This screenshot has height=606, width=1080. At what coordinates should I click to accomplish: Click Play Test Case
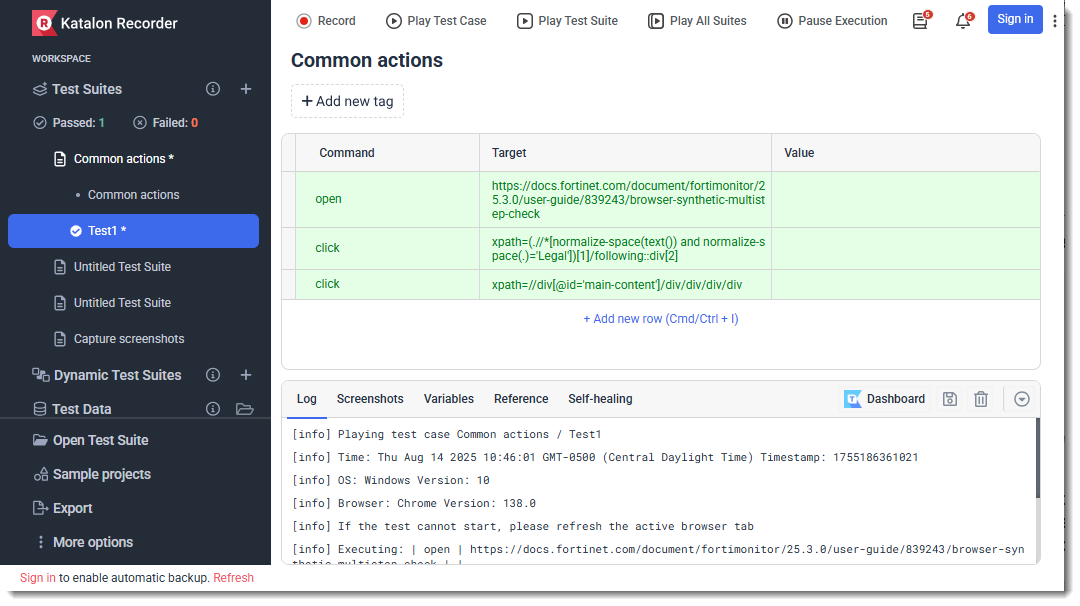436,21
